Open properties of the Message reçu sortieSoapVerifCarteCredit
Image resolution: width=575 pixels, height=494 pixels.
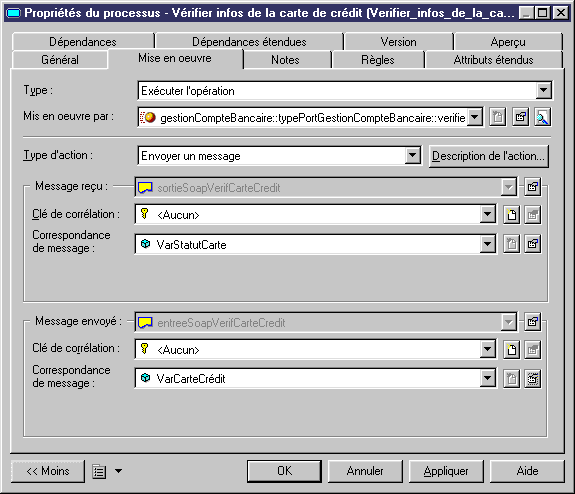point(532,187)
